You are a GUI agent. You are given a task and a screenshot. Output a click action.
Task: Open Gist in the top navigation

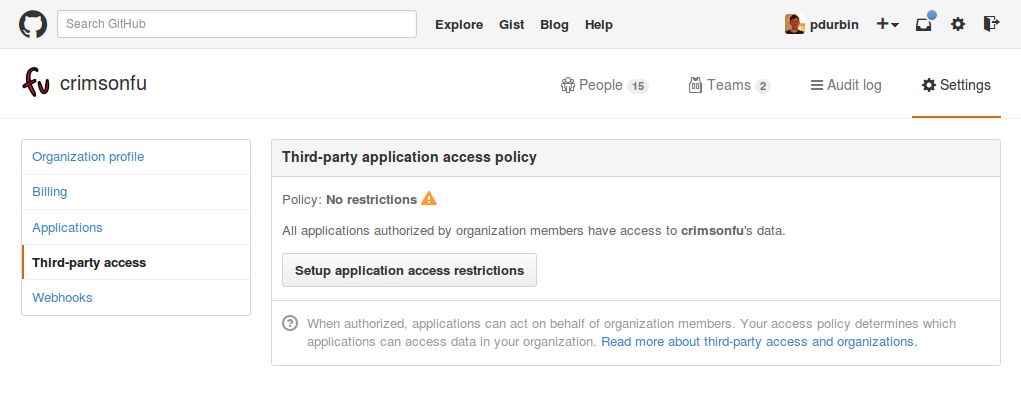pyautogui.click(x=512, y=25)
